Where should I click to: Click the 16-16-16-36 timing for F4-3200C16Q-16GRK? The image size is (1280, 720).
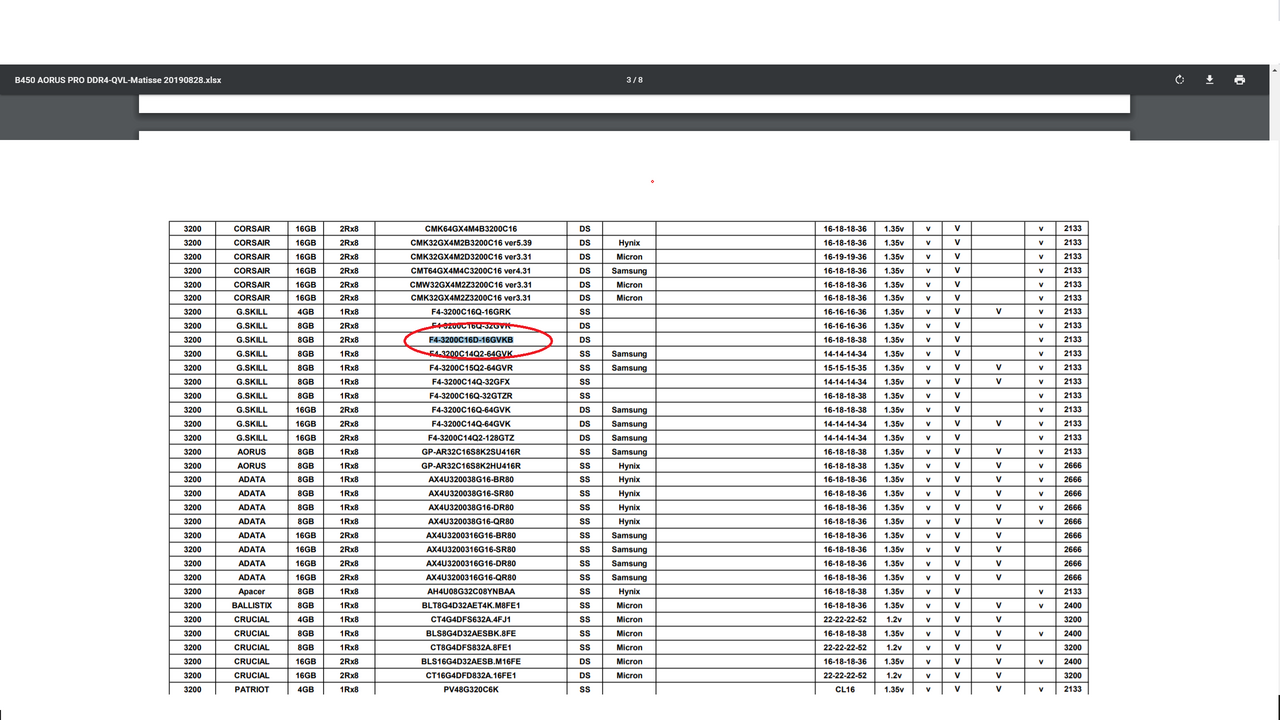pos(845,312)
